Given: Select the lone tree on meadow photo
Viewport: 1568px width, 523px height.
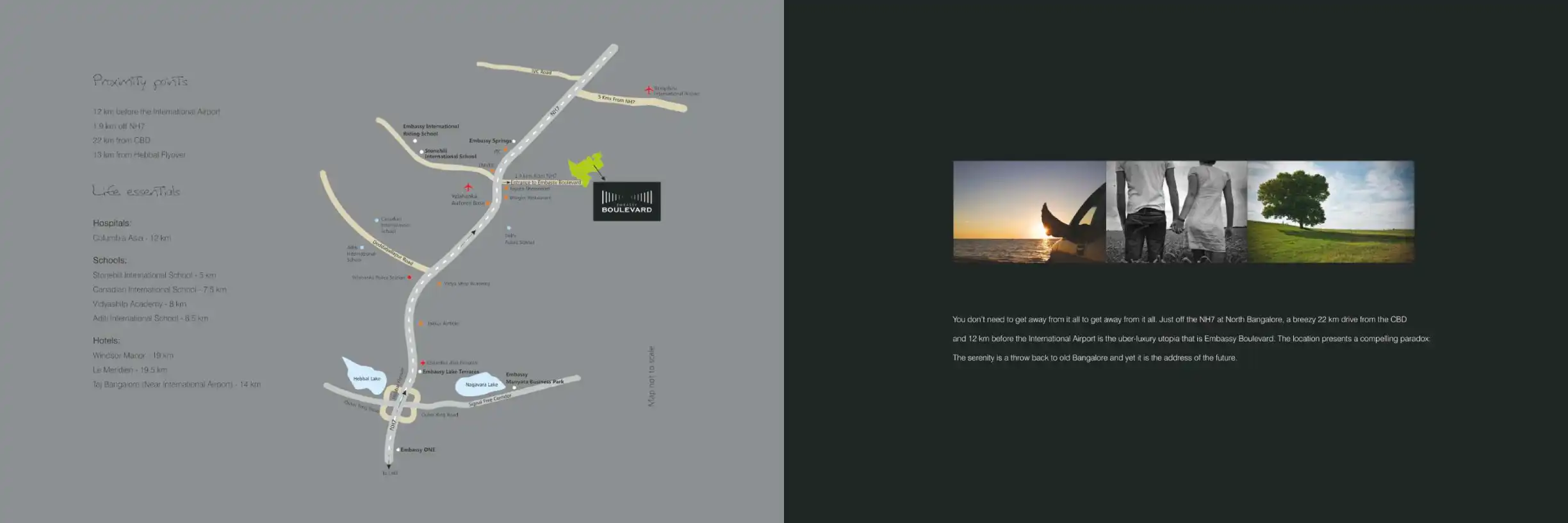Looking at the screenshot, I should coord(1330,212).
